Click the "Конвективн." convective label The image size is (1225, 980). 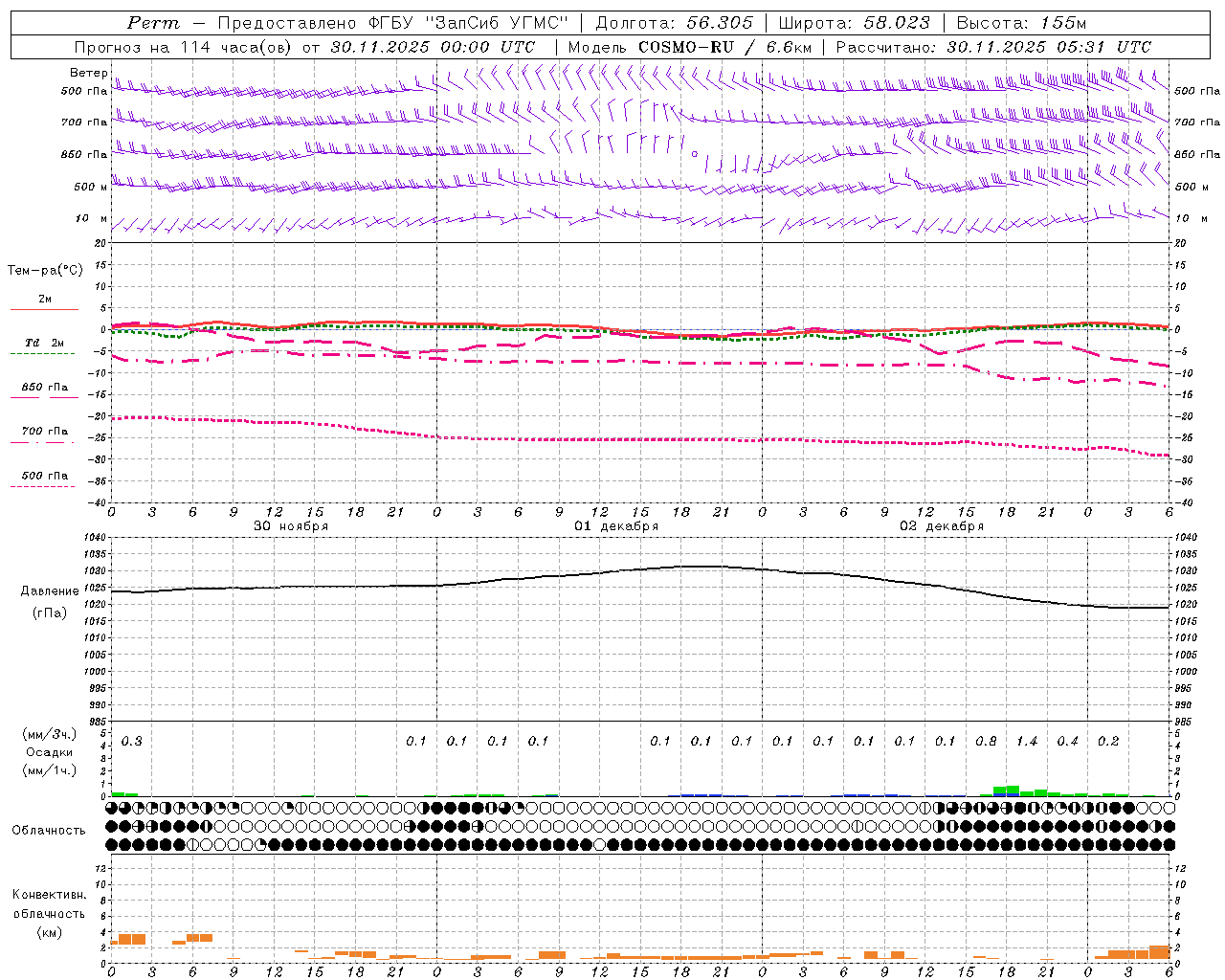pyautogui.click(x=50, y=895)
